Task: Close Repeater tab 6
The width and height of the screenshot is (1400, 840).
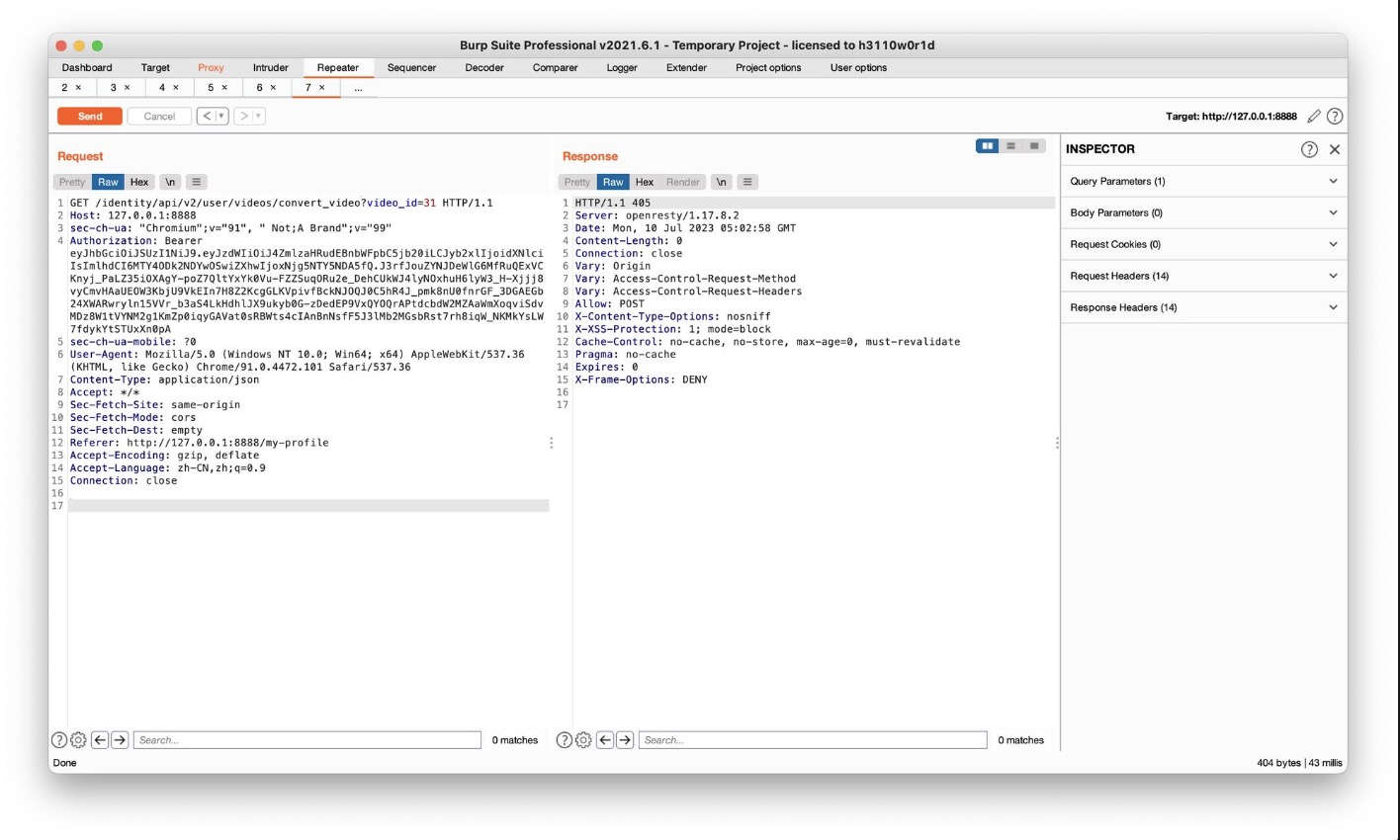Action: (x=273, y=88)
